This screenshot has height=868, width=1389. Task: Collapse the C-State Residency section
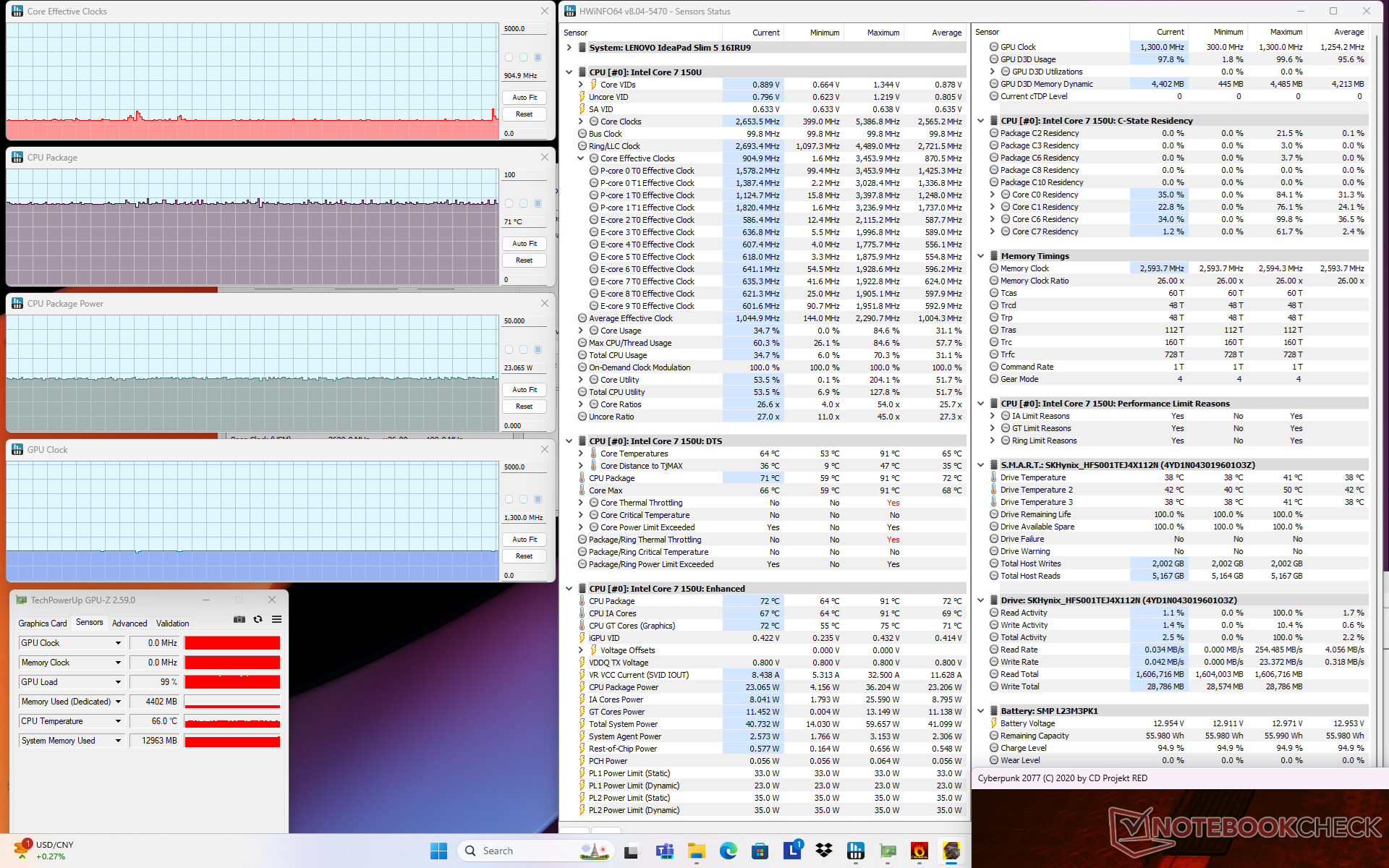(x=981, y=121)
